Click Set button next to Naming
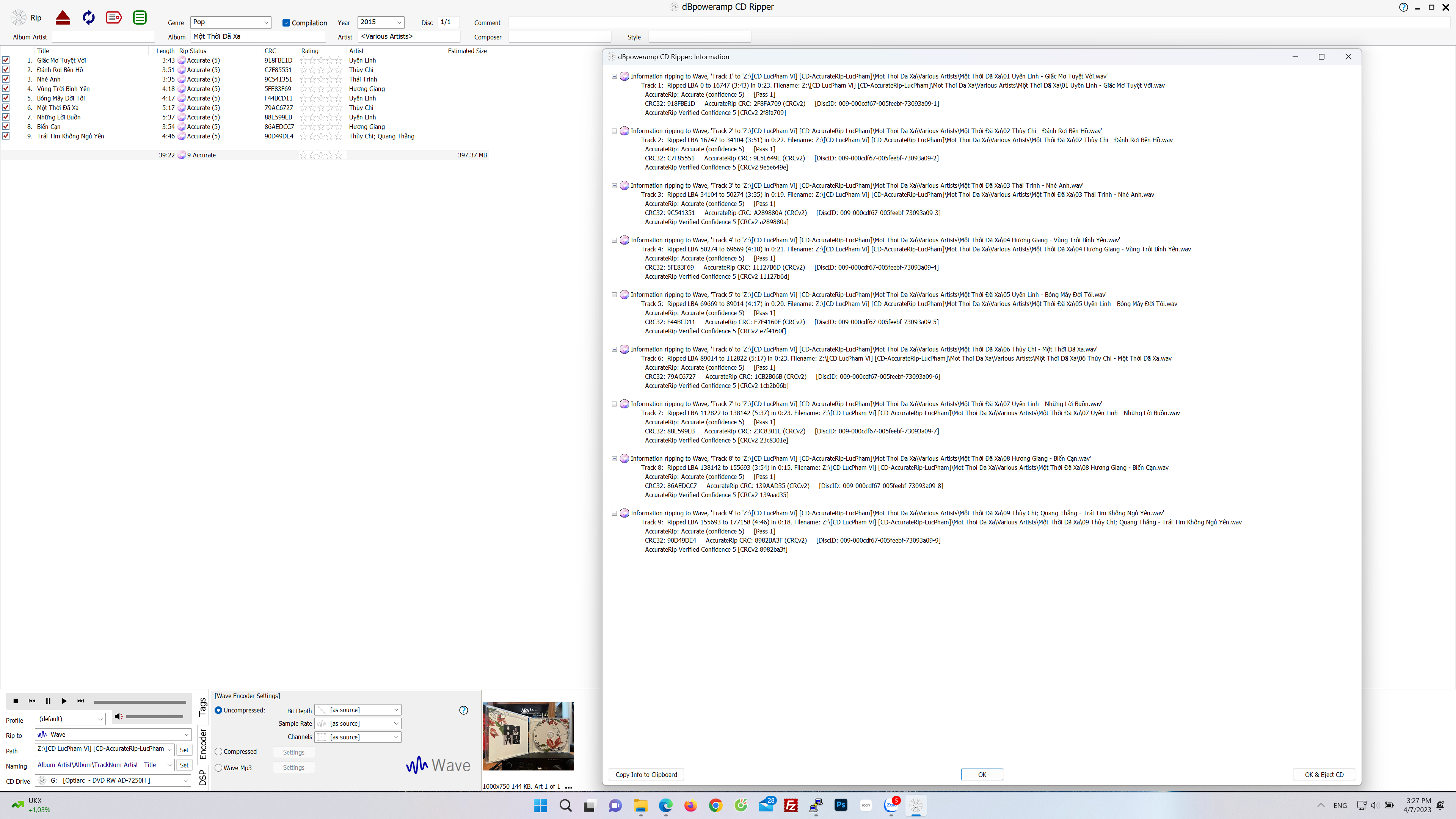Screen dimensions: 1456x819 184,765
